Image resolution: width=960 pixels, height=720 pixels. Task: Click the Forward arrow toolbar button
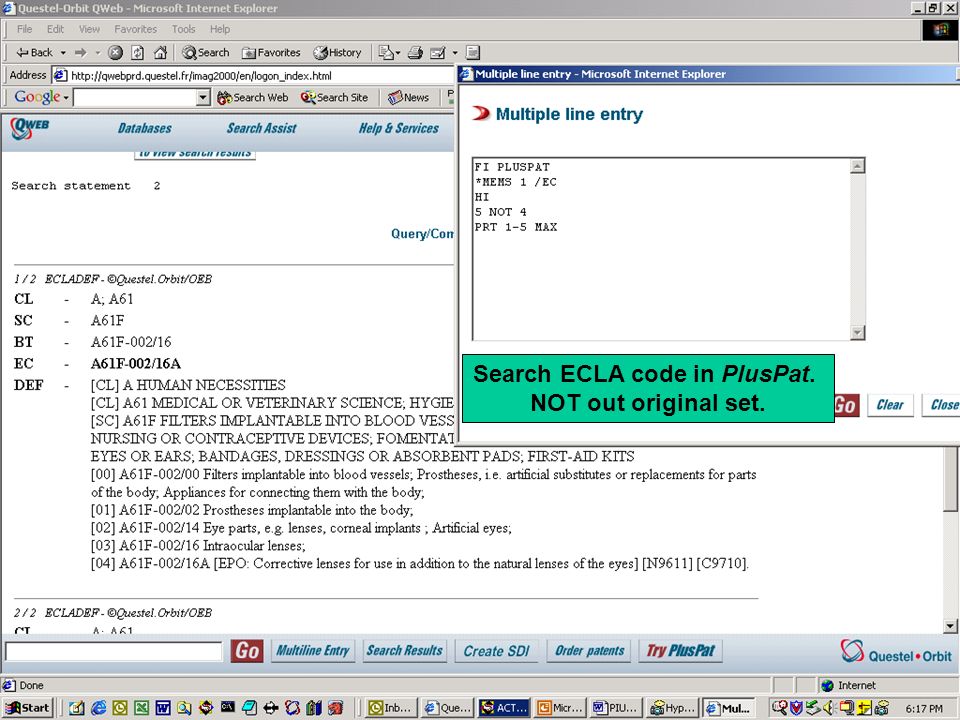coord(81,53)
